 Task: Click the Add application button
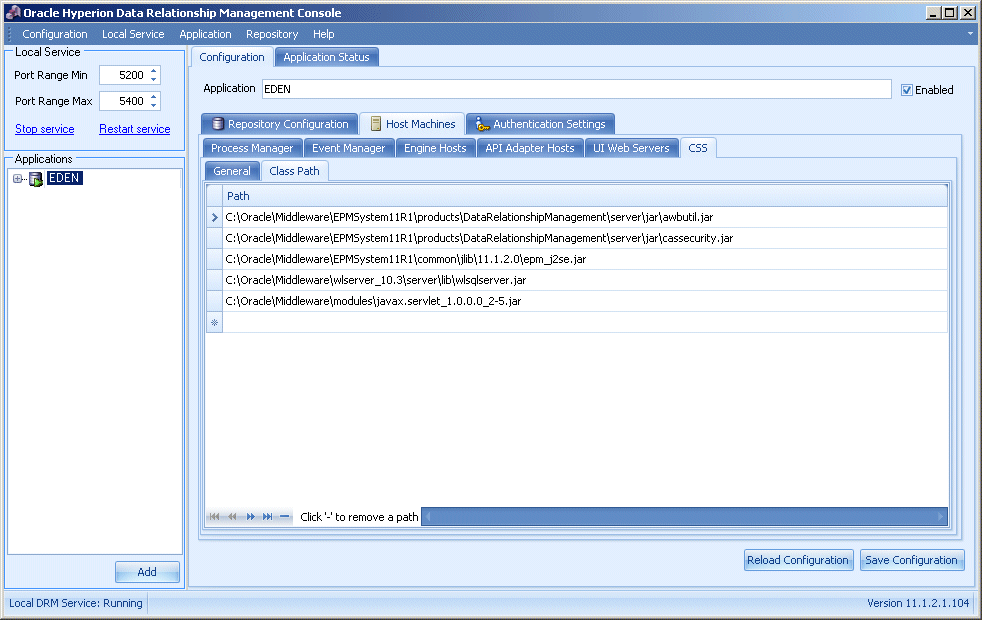(x=147, y=572)
